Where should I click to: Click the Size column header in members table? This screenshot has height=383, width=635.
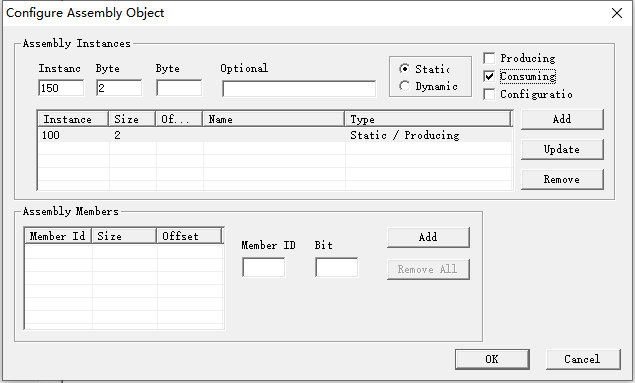click(x=124, y=236)
